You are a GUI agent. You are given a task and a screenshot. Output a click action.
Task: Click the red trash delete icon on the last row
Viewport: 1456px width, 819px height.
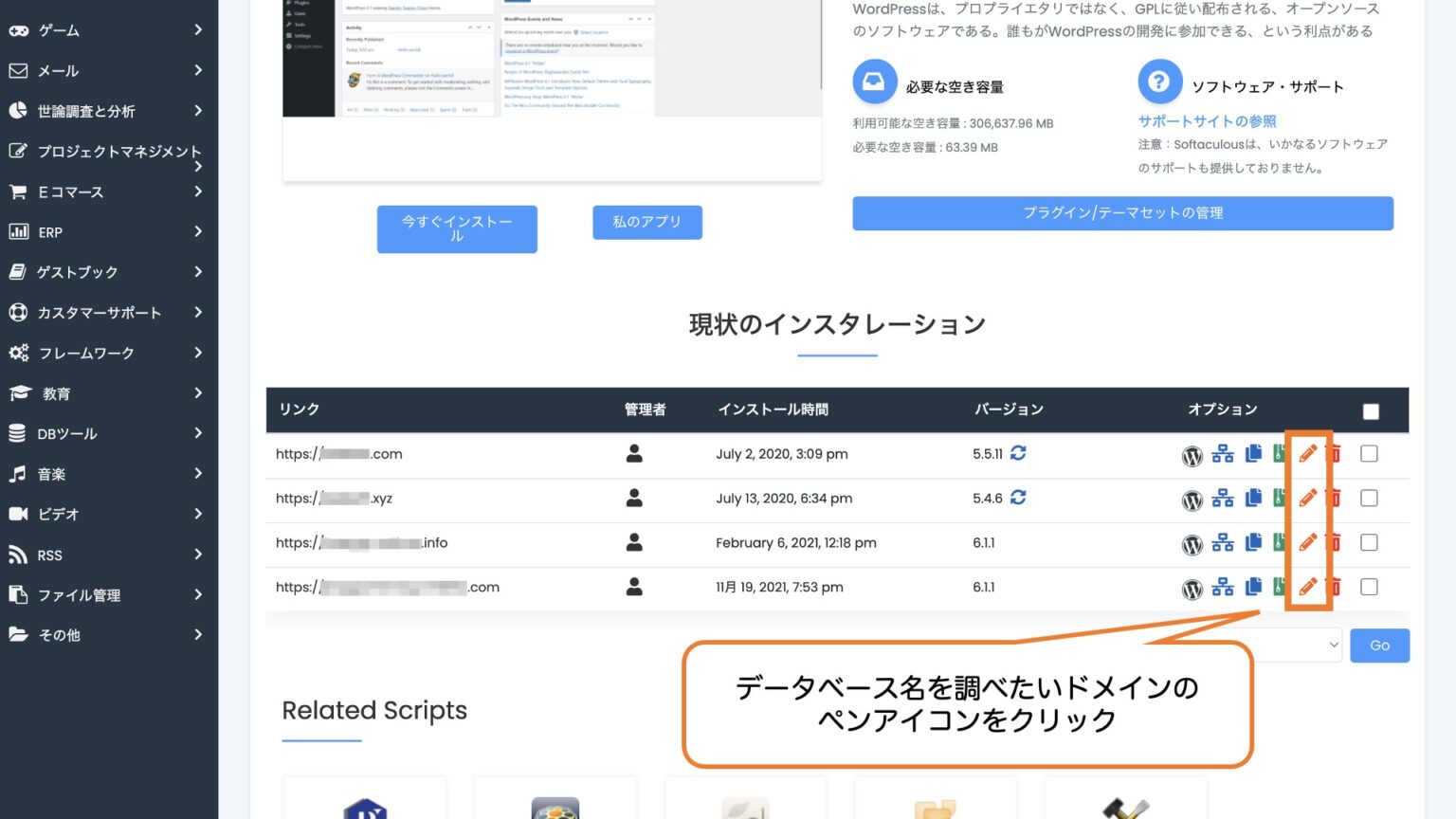point(1335,587)
